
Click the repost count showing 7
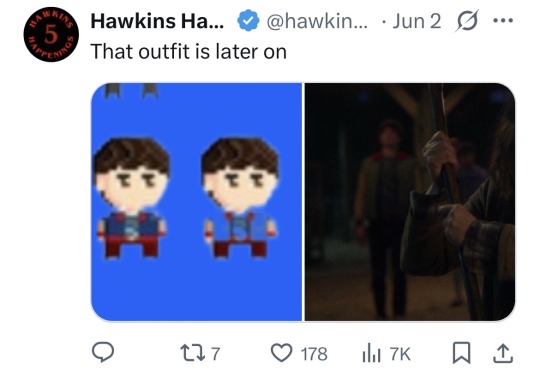(x=215, y=354)
